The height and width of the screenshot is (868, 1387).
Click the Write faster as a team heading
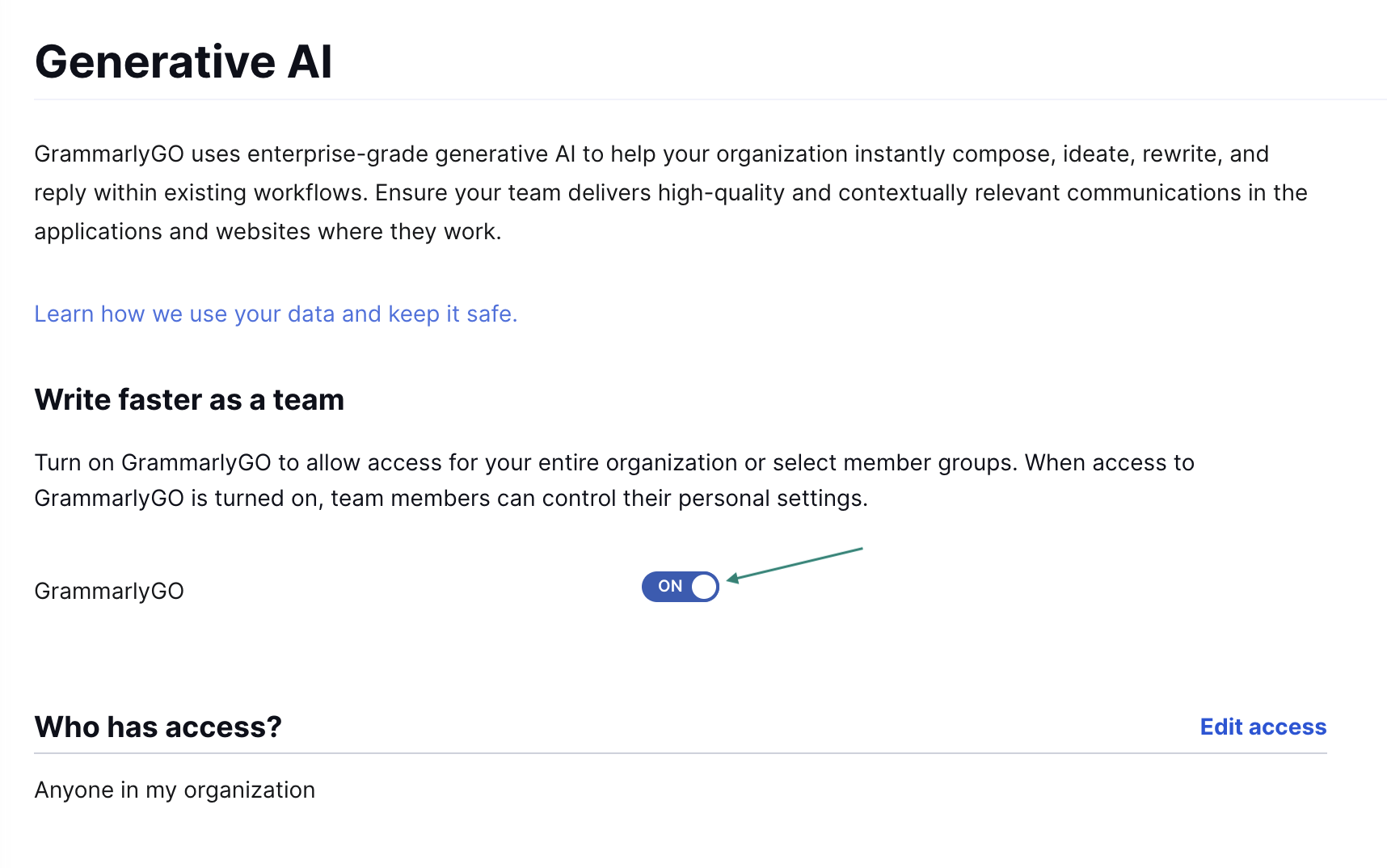tap(189, 400)
